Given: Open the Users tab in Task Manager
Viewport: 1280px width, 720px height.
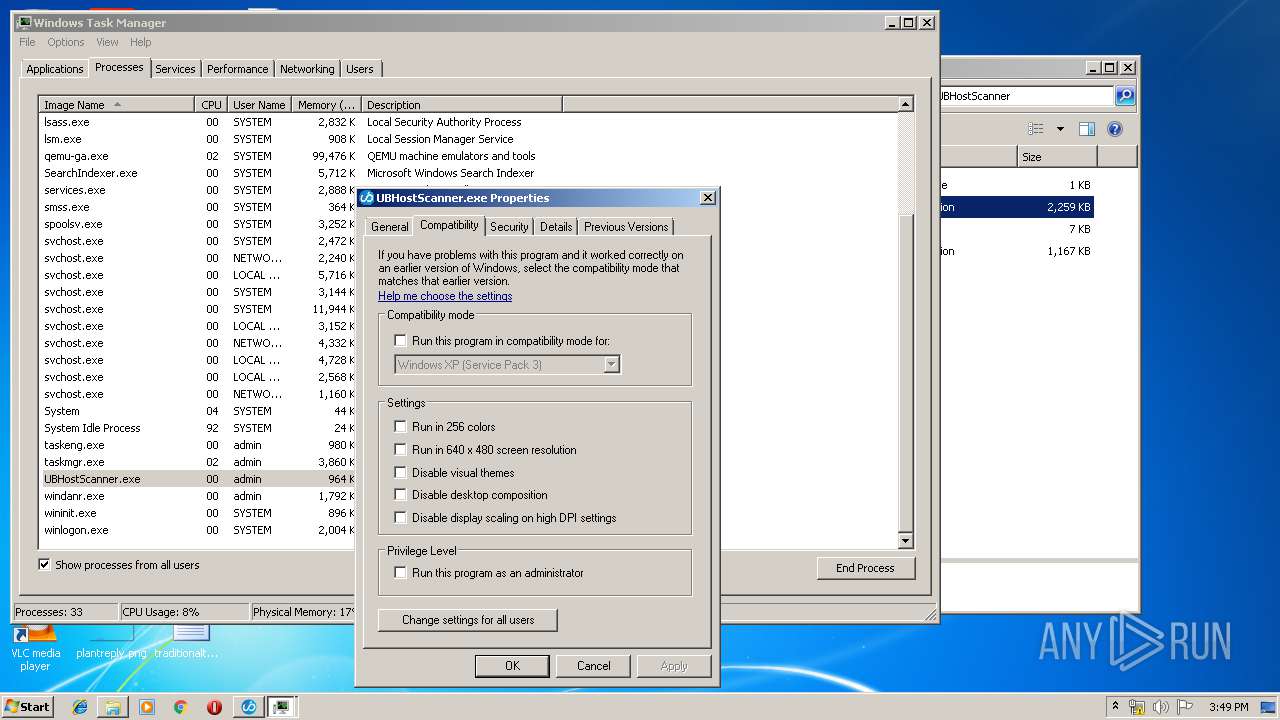Looking at the screenshot, I should [360, 69].
